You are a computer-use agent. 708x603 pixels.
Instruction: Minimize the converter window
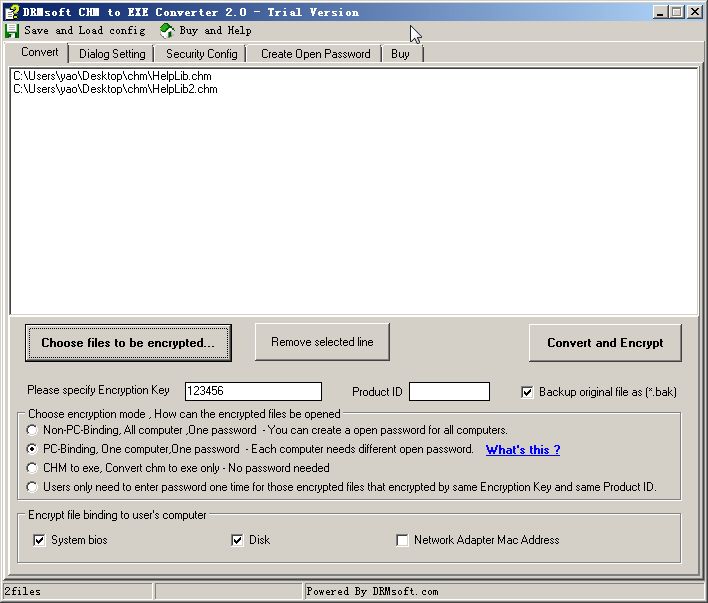coord(661,12)
